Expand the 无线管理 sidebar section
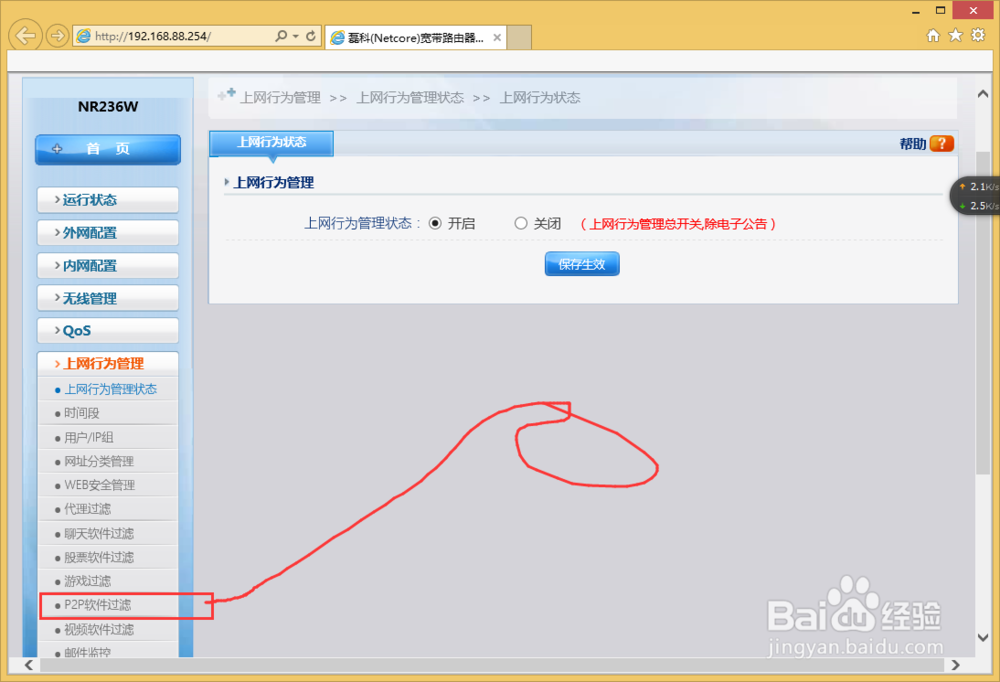 [x=107, y=297]
